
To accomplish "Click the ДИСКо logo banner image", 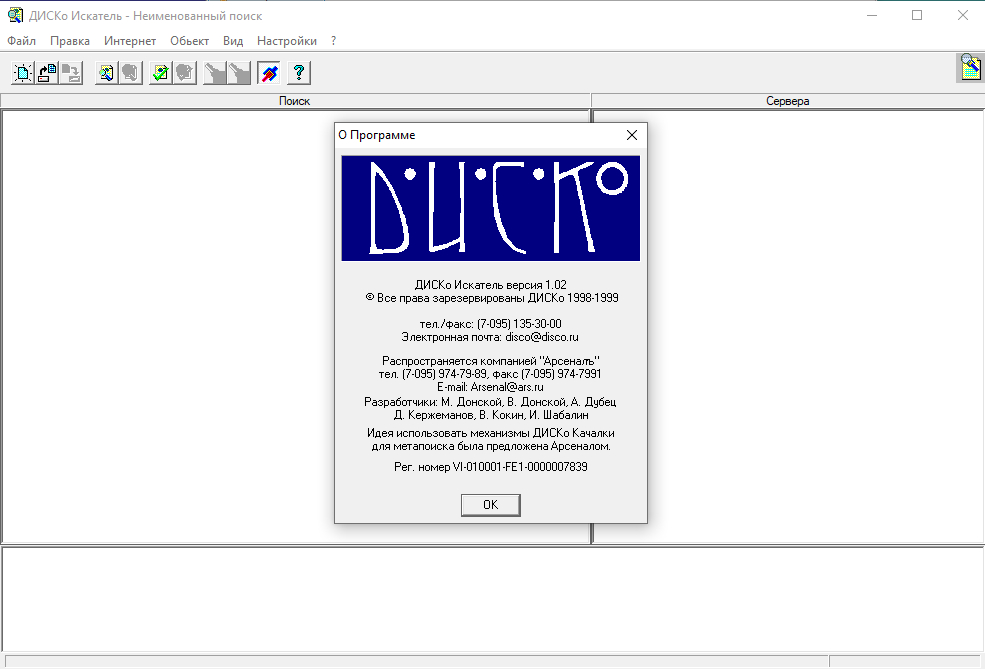I will coord(491,208).
